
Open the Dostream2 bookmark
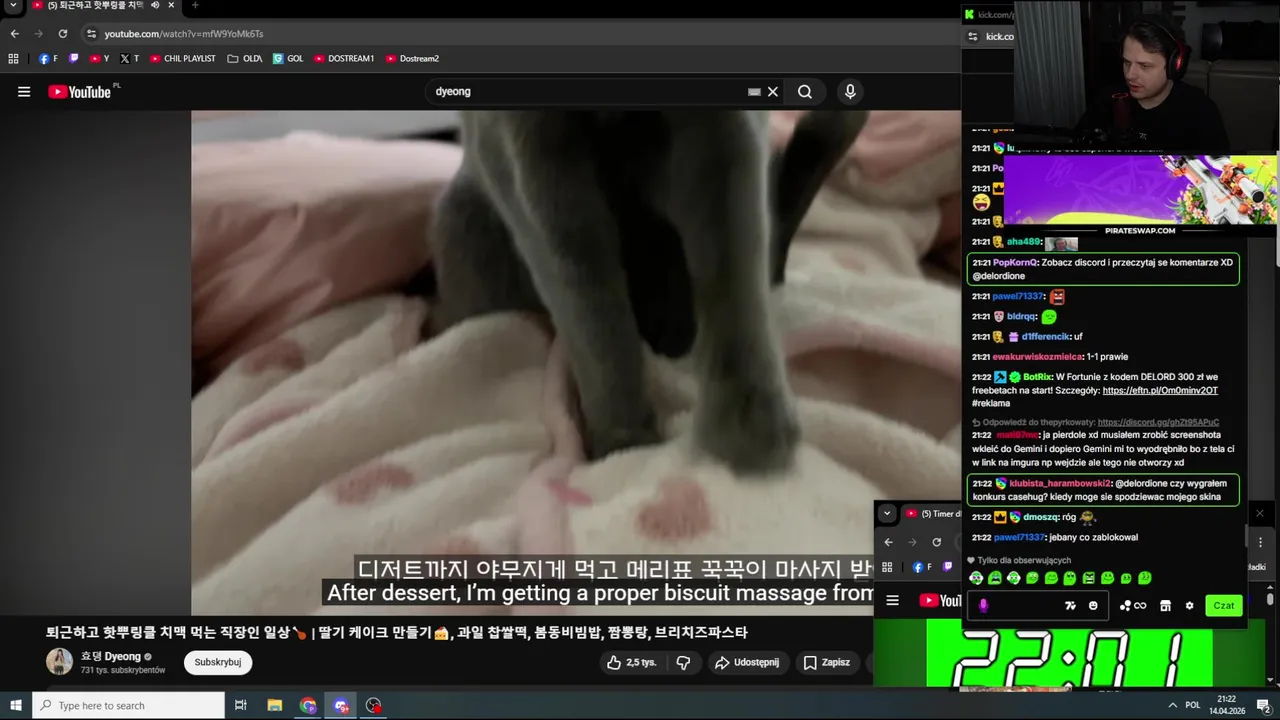click(412, 59)
